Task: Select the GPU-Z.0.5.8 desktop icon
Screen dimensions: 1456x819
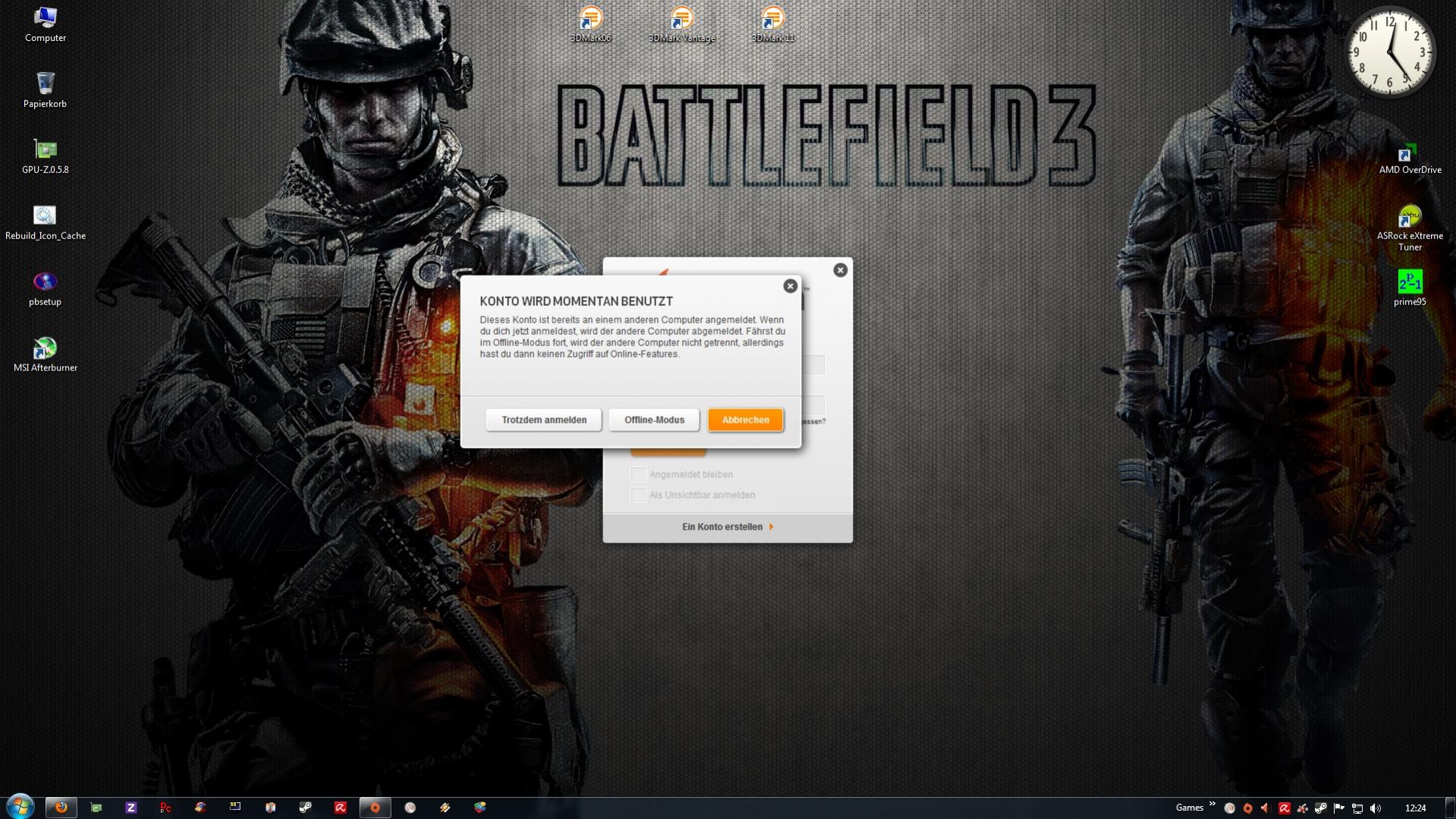Action: pyautogui.click(x=46, y=156)
